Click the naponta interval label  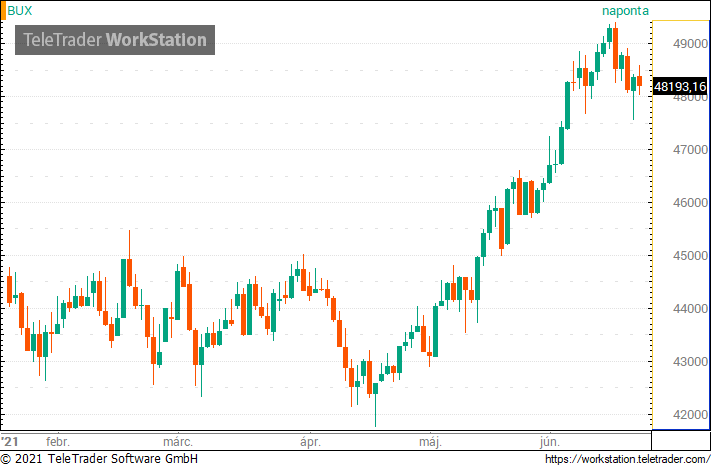tap(625, 11)
